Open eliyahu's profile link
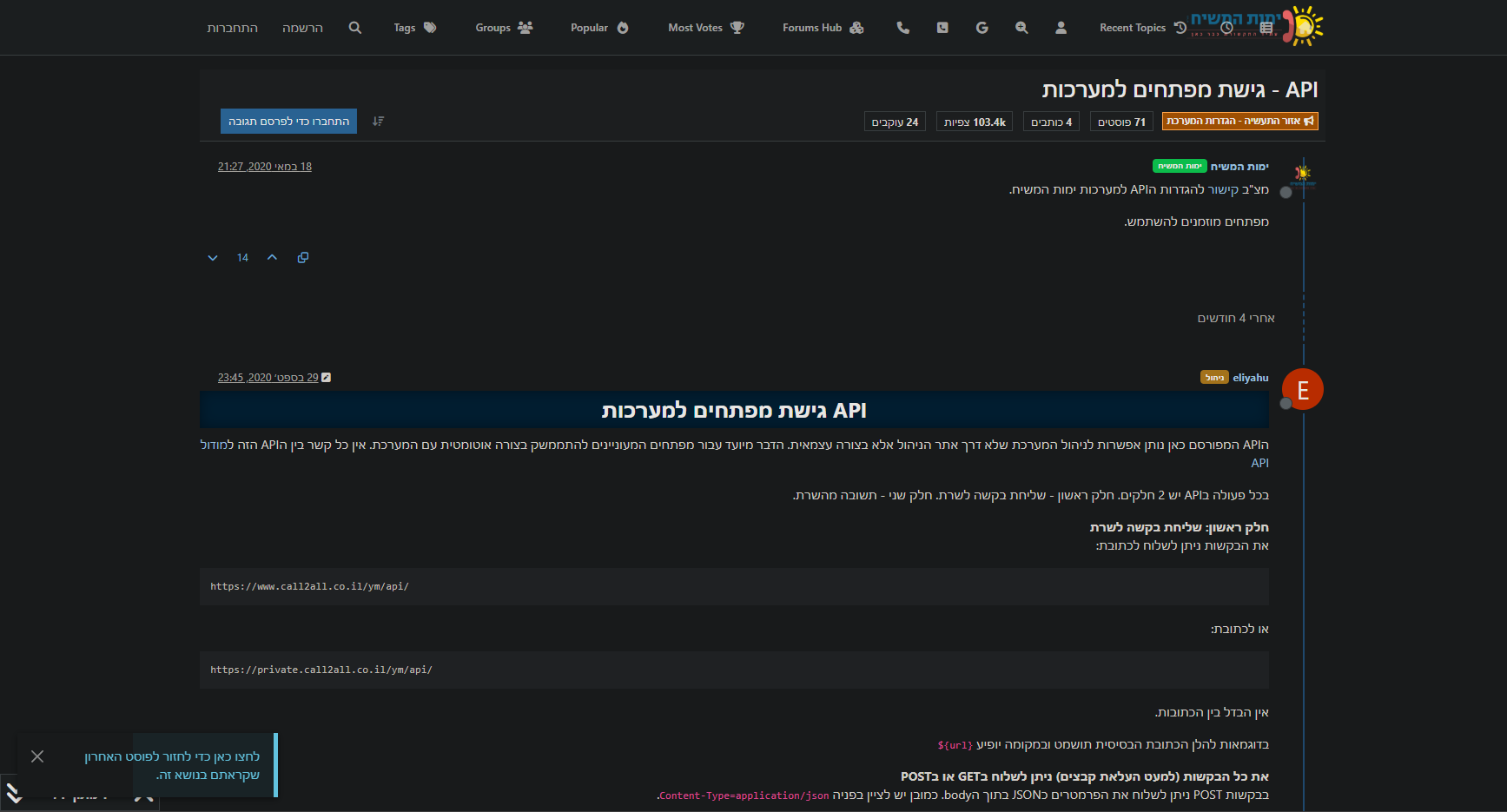Image resolution: width=1507 pixels, height=812 pixels. coord(1251,377)
